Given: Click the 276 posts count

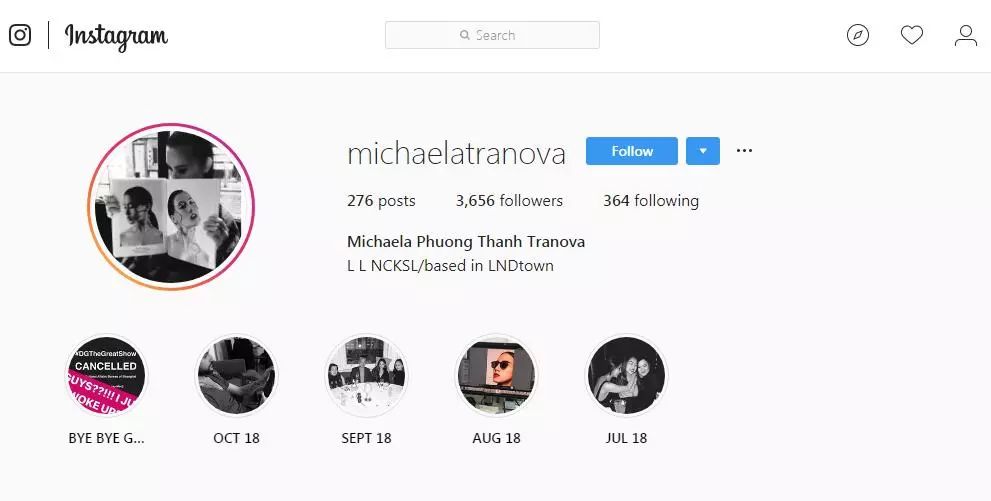Looking at the screenshot, I should pos(381,201).
